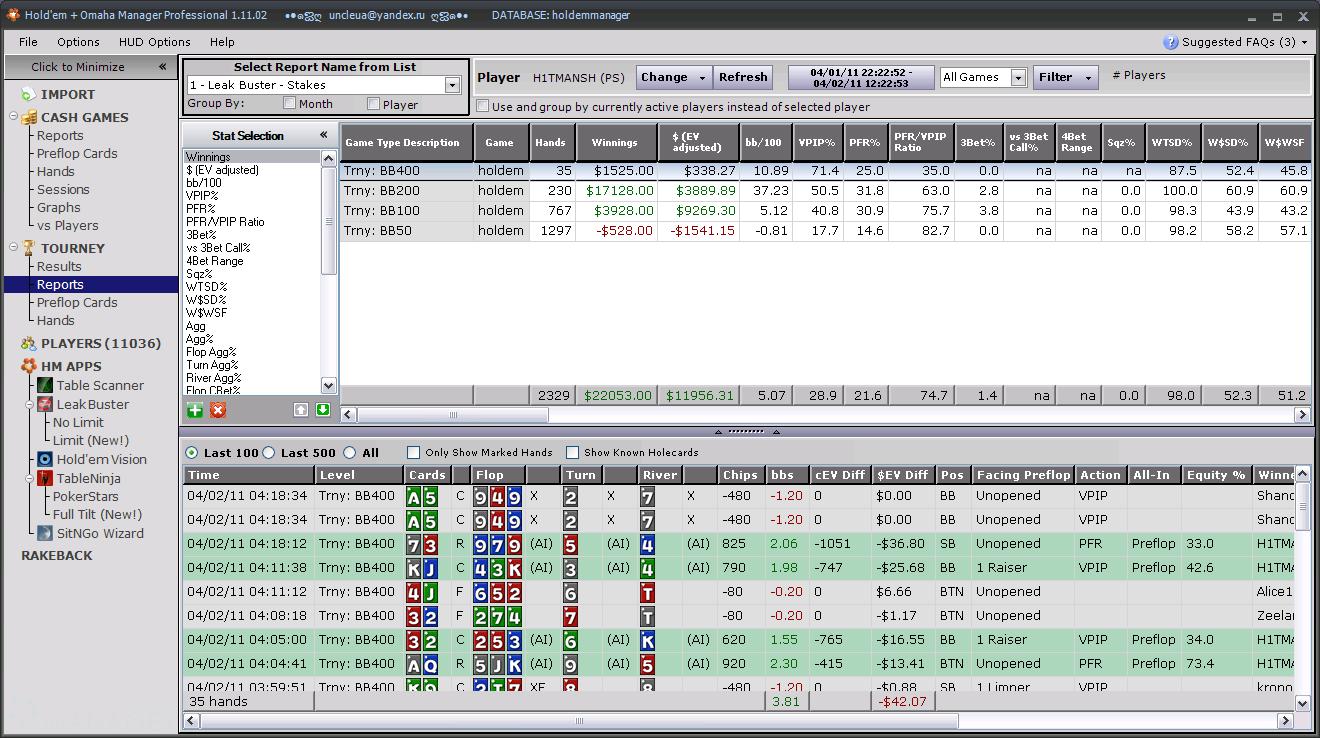Viewport: 1320px width, 738px height.
Task: Sort by the bb/100 column header
Action: [x=766, y=142]
